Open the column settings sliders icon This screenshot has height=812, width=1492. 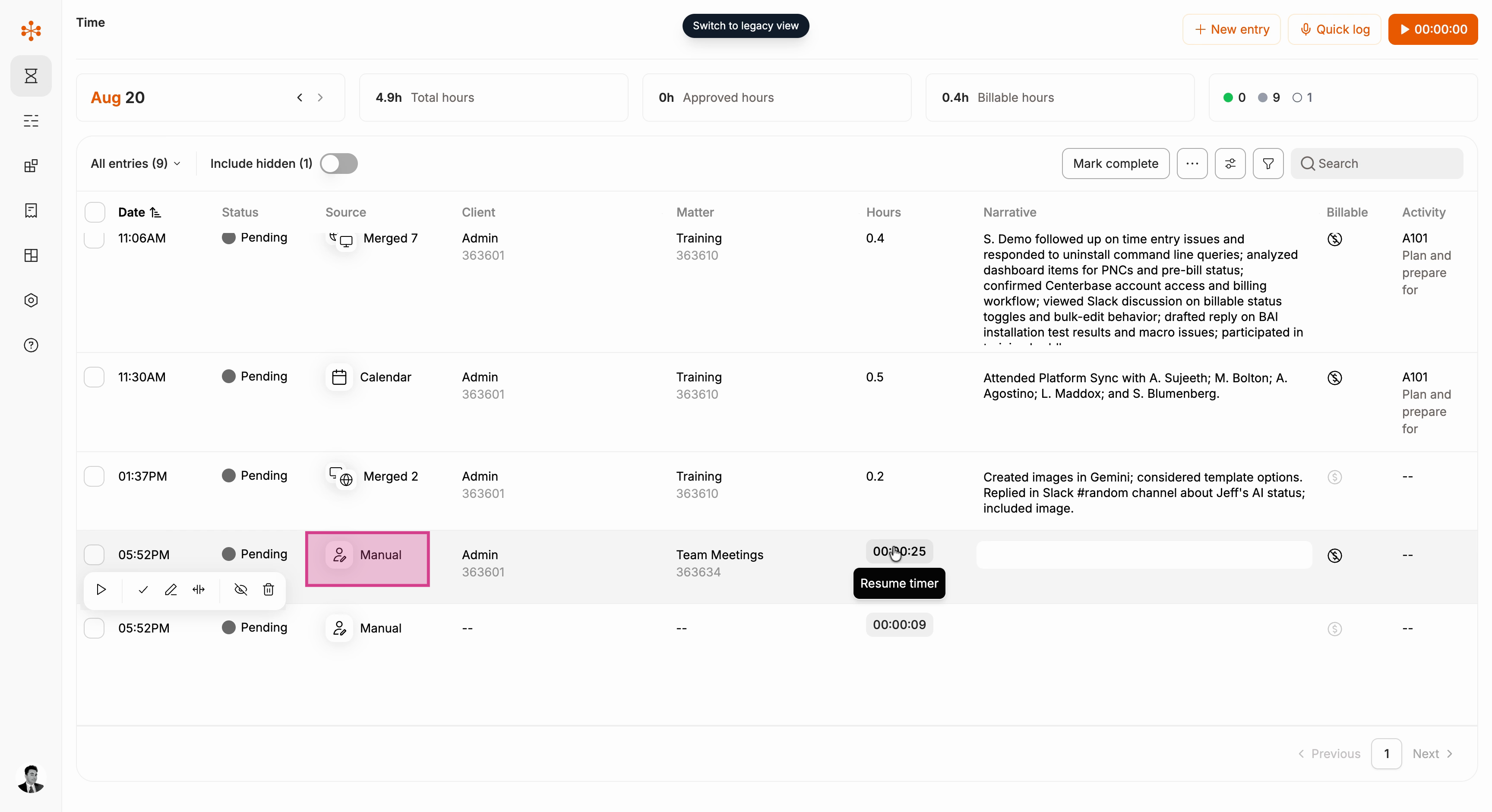coord(1230,164)
